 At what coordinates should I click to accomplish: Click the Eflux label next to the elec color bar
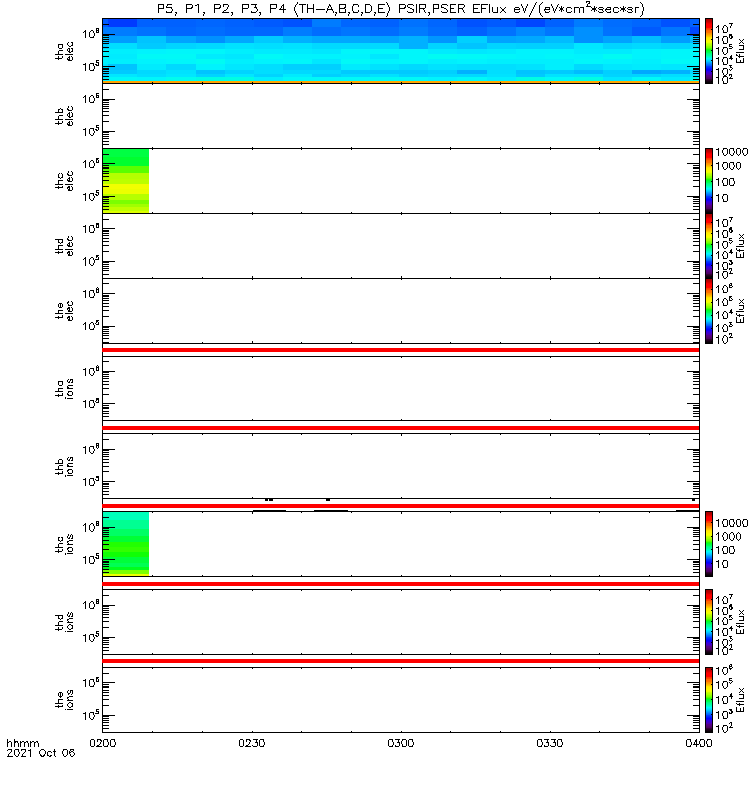tap(741, 311)
